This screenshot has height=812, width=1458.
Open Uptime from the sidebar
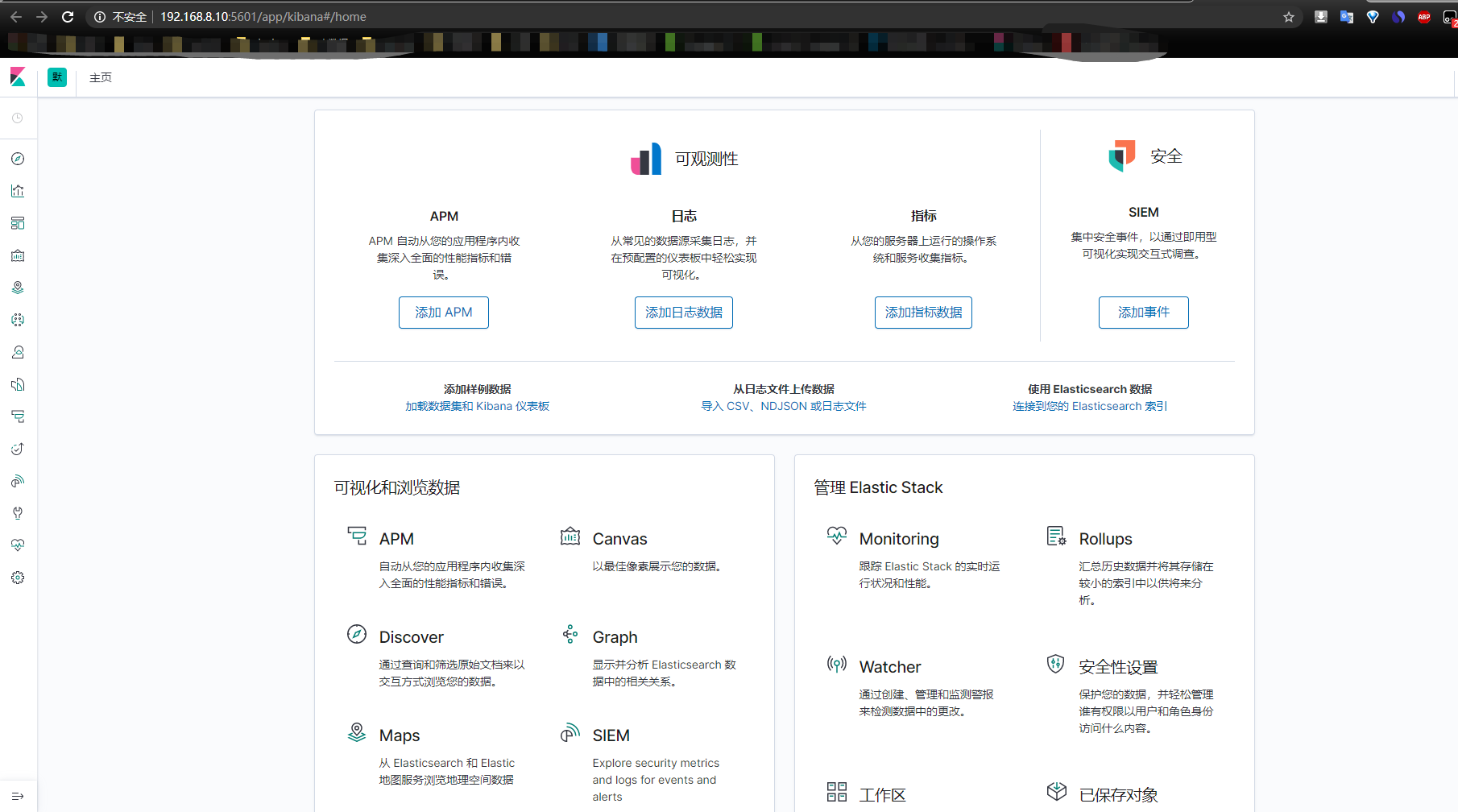pyautogui.click(x=18, y=449)
